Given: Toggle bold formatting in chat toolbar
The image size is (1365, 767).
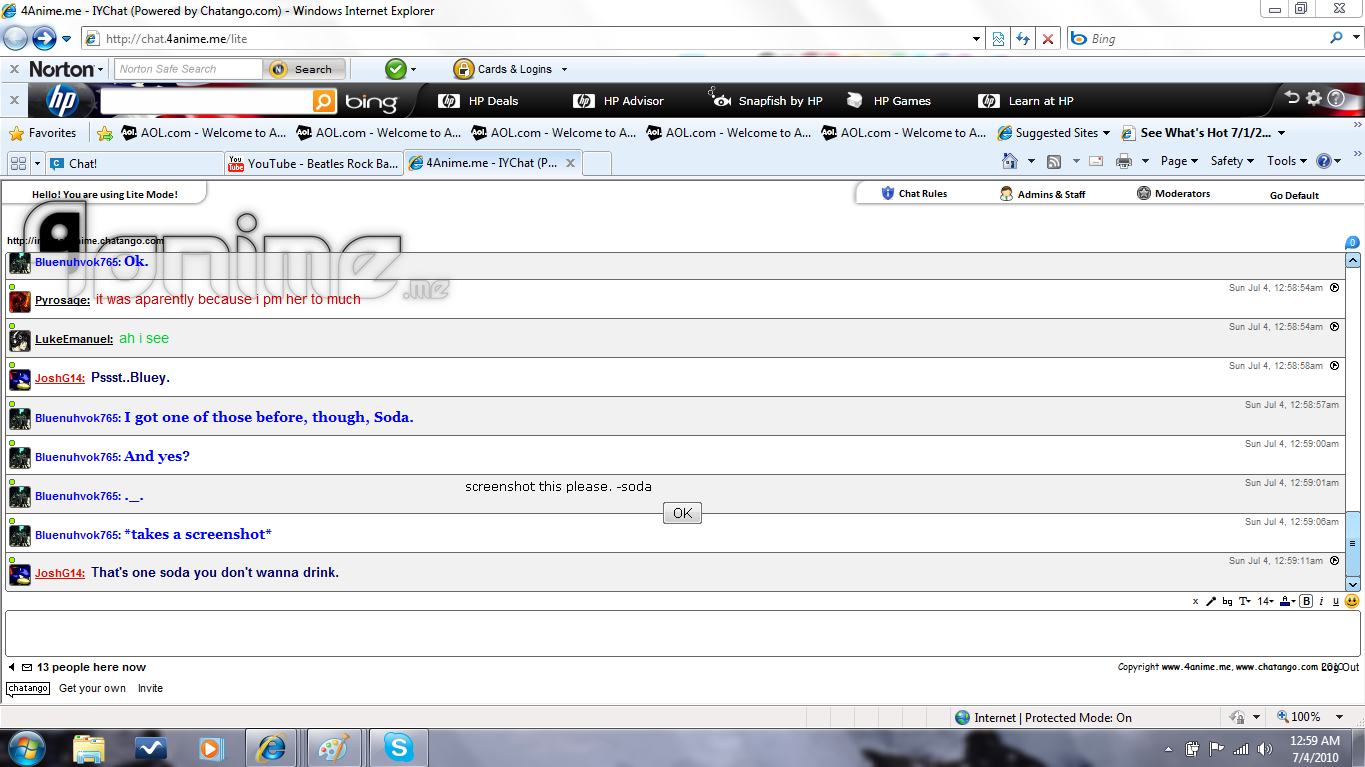Looking at the screenshot, I should pyautogui.click(x=1306, y=601).
